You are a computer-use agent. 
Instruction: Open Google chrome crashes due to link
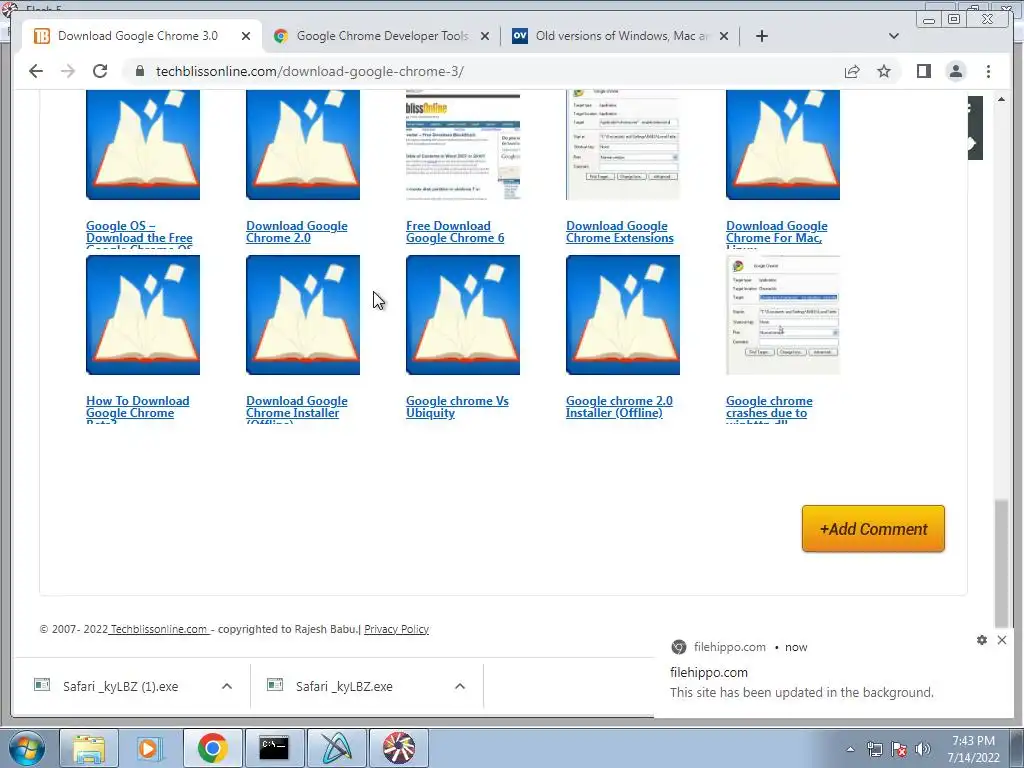pyautogui.click(x=769, y=408)
